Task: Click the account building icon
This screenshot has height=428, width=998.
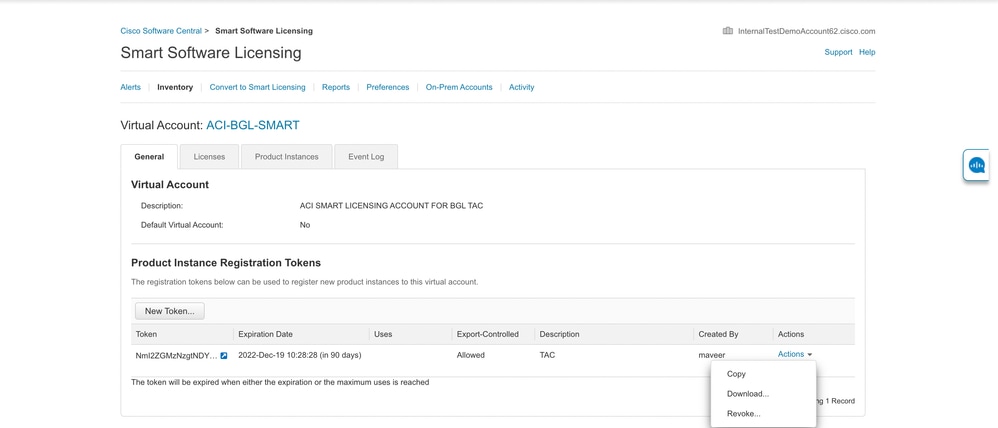Action: pyautogui.click(x=727, y=31)
